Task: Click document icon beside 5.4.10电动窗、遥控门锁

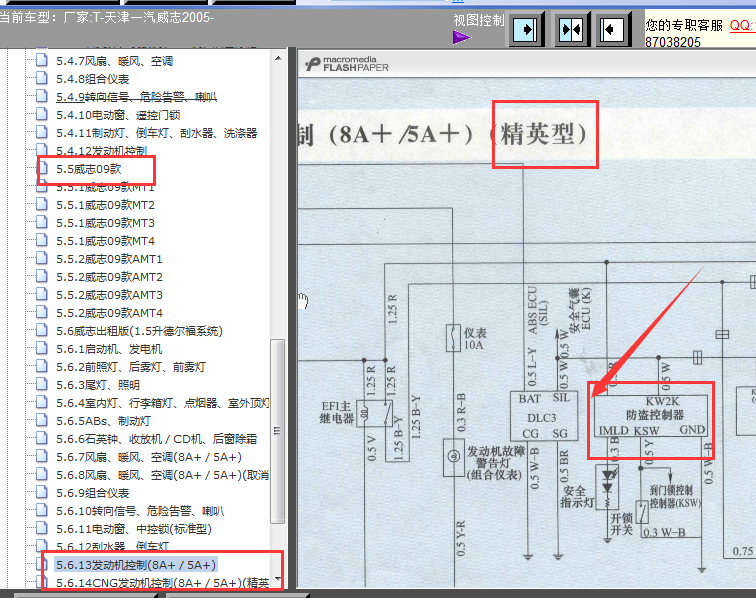Action: 42,114
